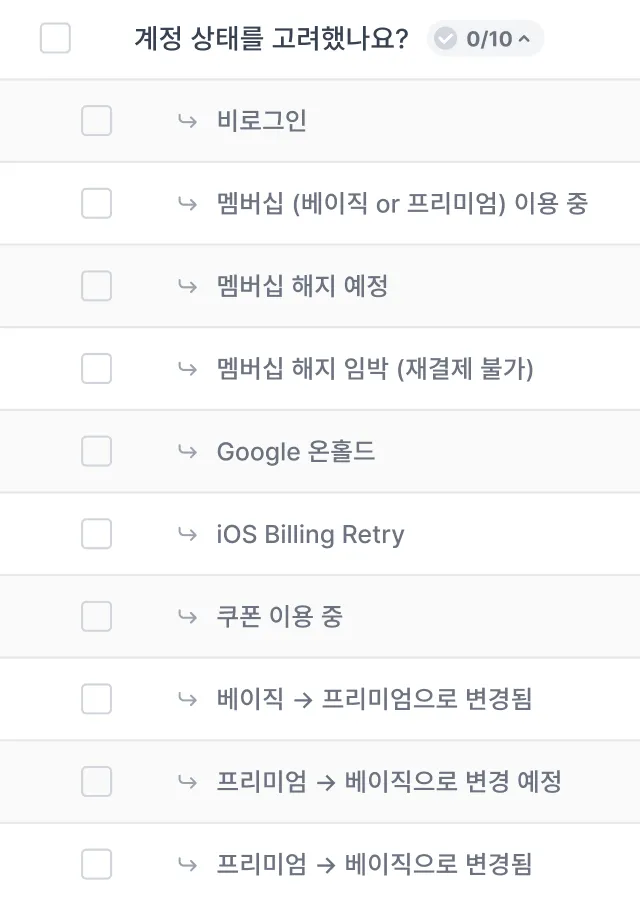
Task: Click the subtask arrow before '멤버십 해지 예정'
Action: (x=187, y=286)
